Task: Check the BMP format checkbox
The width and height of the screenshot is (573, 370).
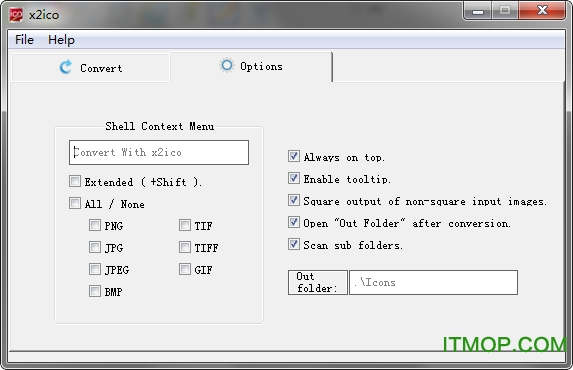Action: [95, 291]
